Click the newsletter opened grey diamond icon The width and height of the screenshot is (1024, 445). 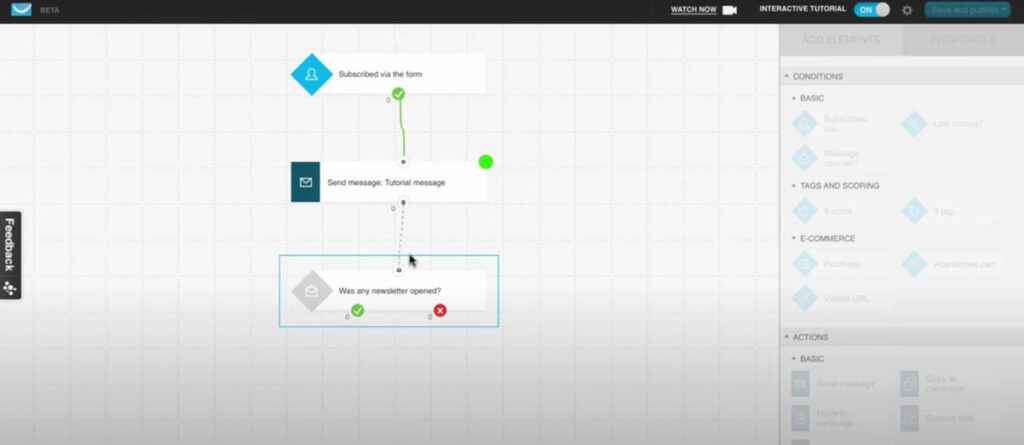click(312, 291)
